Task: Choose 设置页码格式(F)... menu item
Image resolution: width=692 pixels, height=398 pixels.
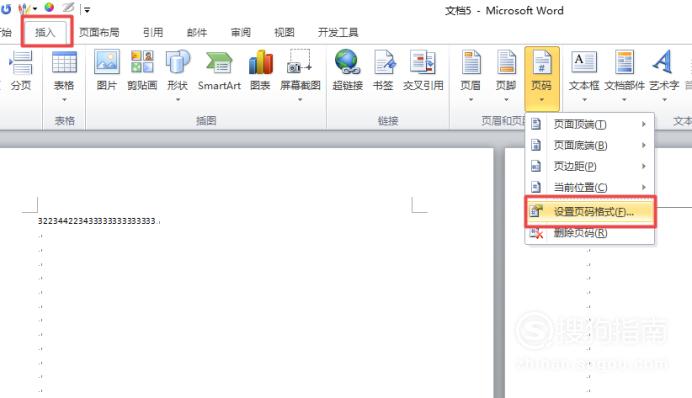Action: (x=590, y=212)
